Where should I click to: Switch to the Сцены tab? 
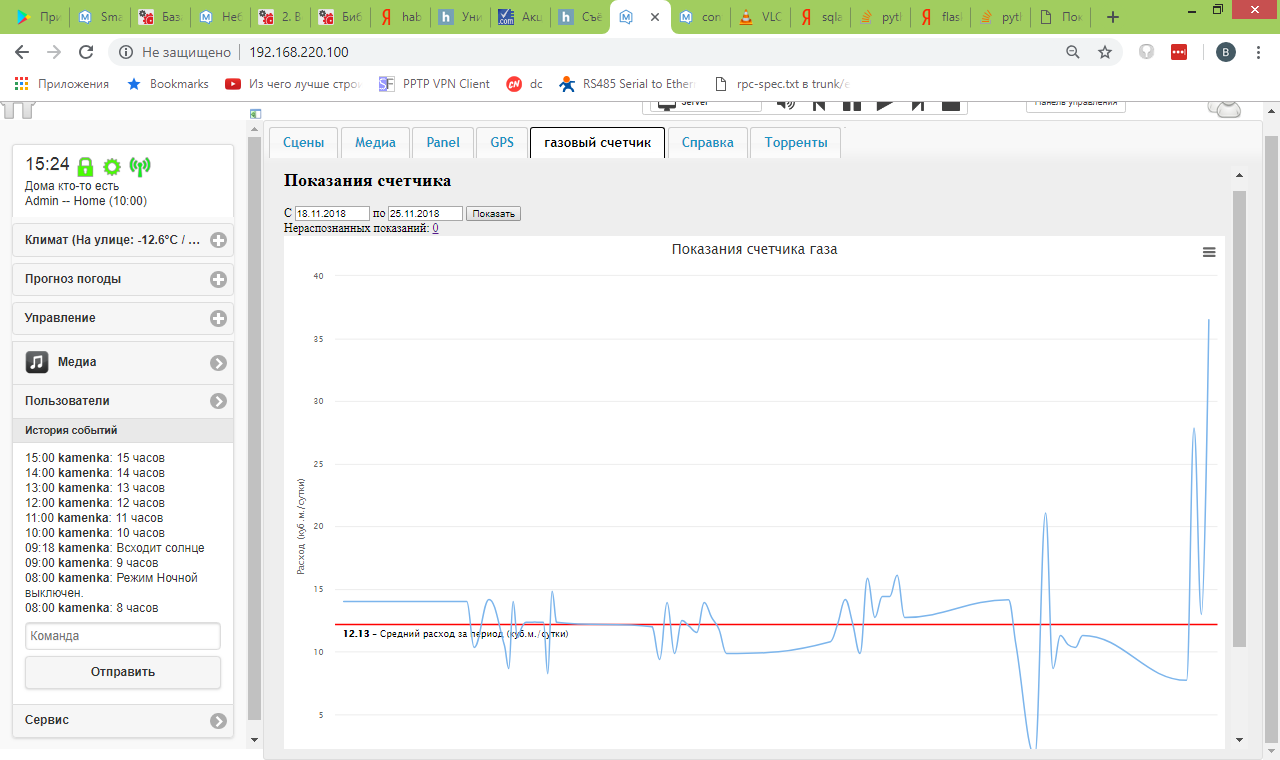point(303,143)
